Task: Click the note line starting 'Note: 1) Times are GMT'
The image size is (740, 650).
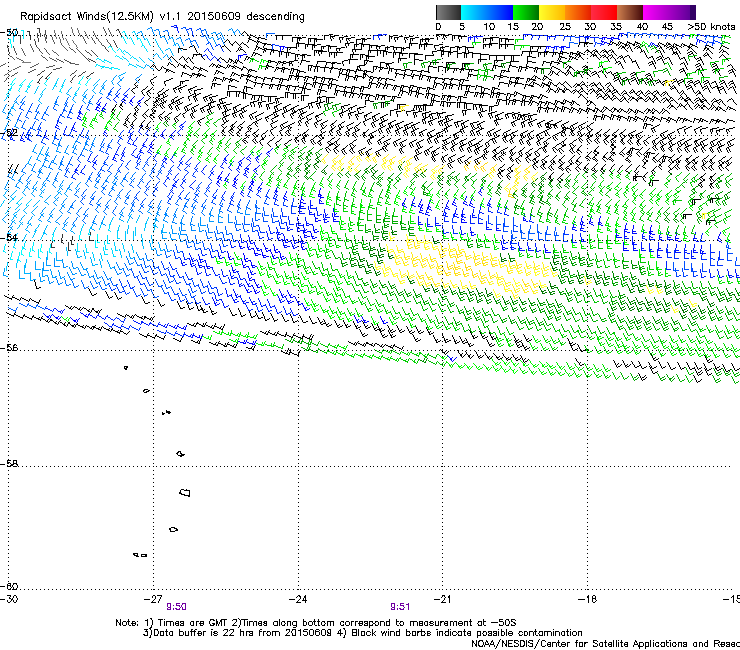Action: [315, 623]
